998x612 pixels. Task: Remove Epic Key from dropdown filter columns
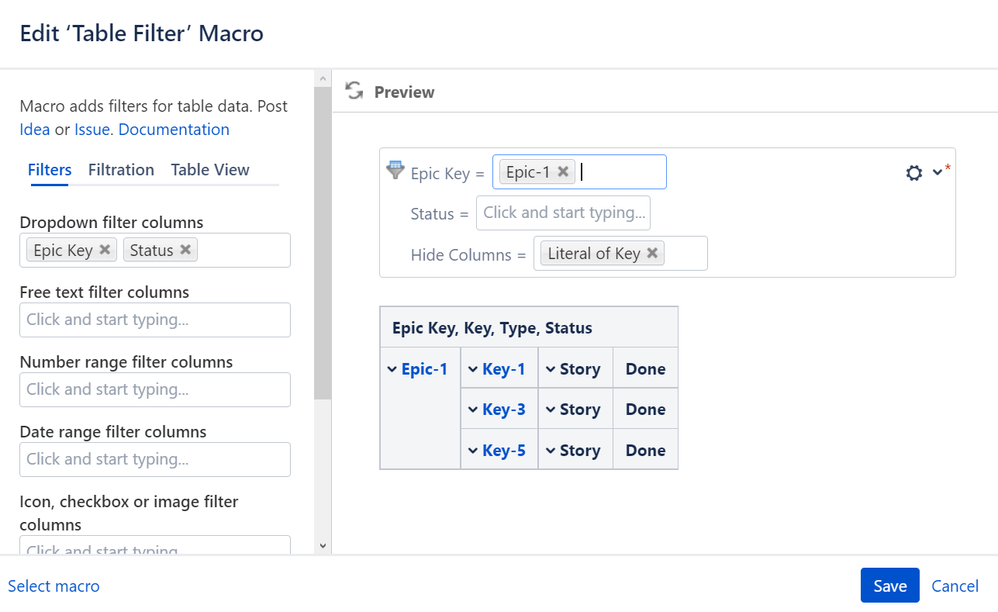(105, 250)
